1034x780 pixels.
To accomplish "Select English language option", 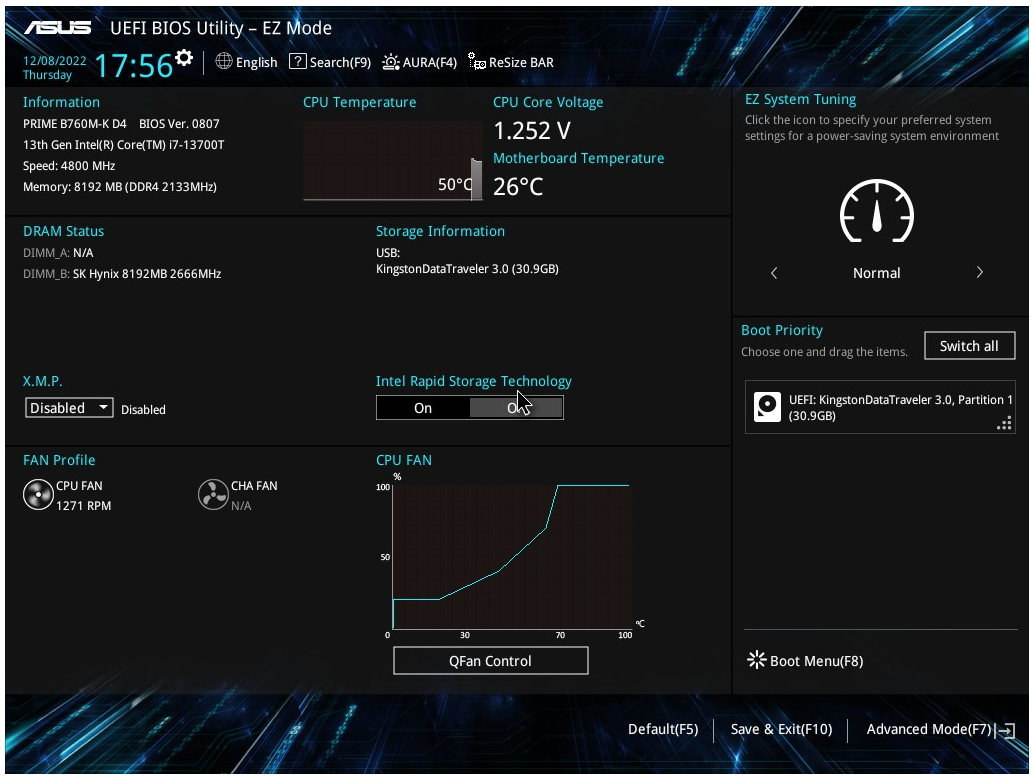I will [x=257, y=63].
